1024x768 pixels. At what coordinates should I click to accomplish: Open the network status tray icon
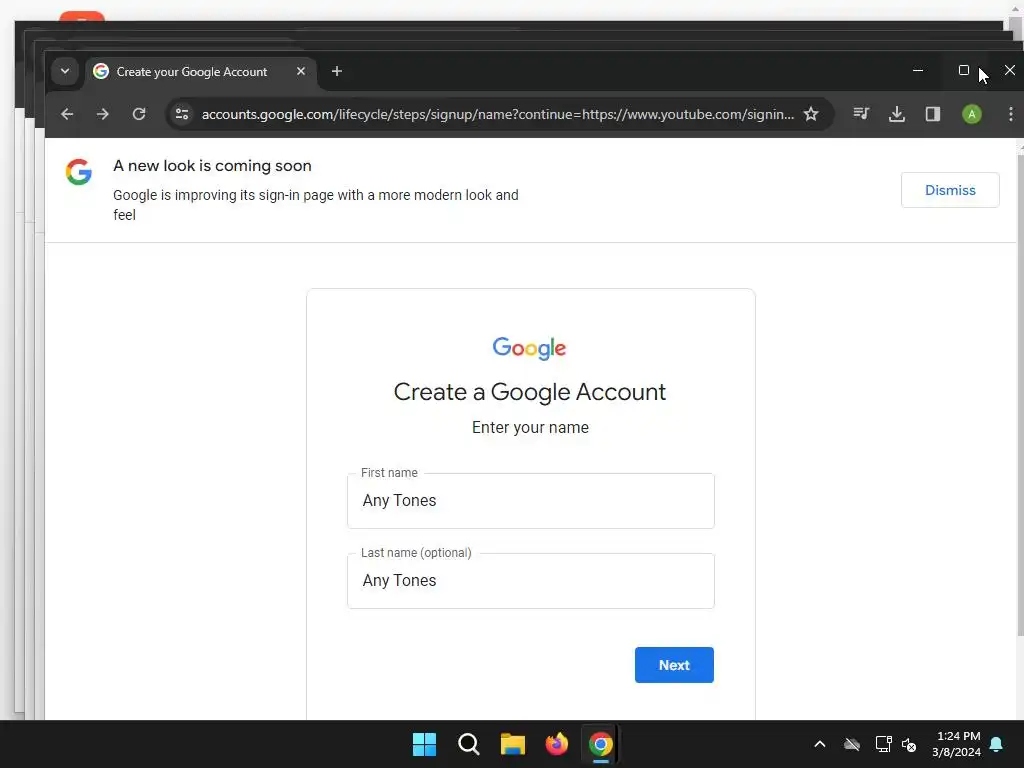tap(883, 744)
